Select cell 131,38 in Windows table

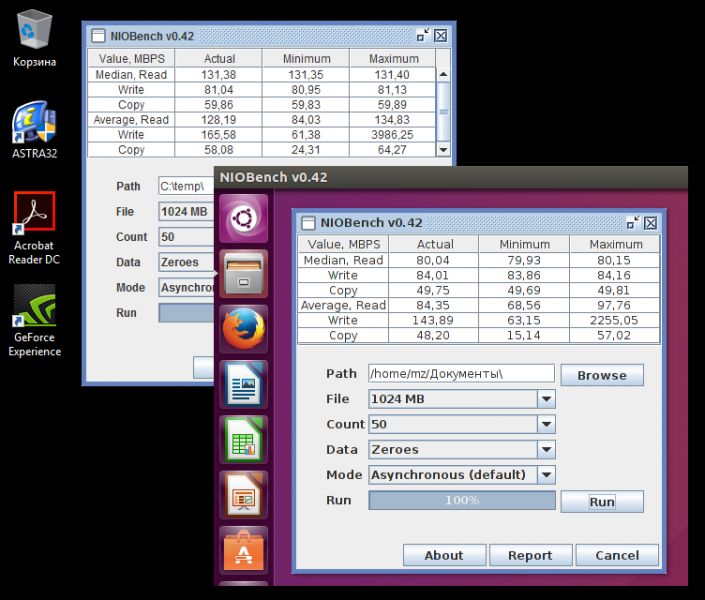tap(219, 75)
